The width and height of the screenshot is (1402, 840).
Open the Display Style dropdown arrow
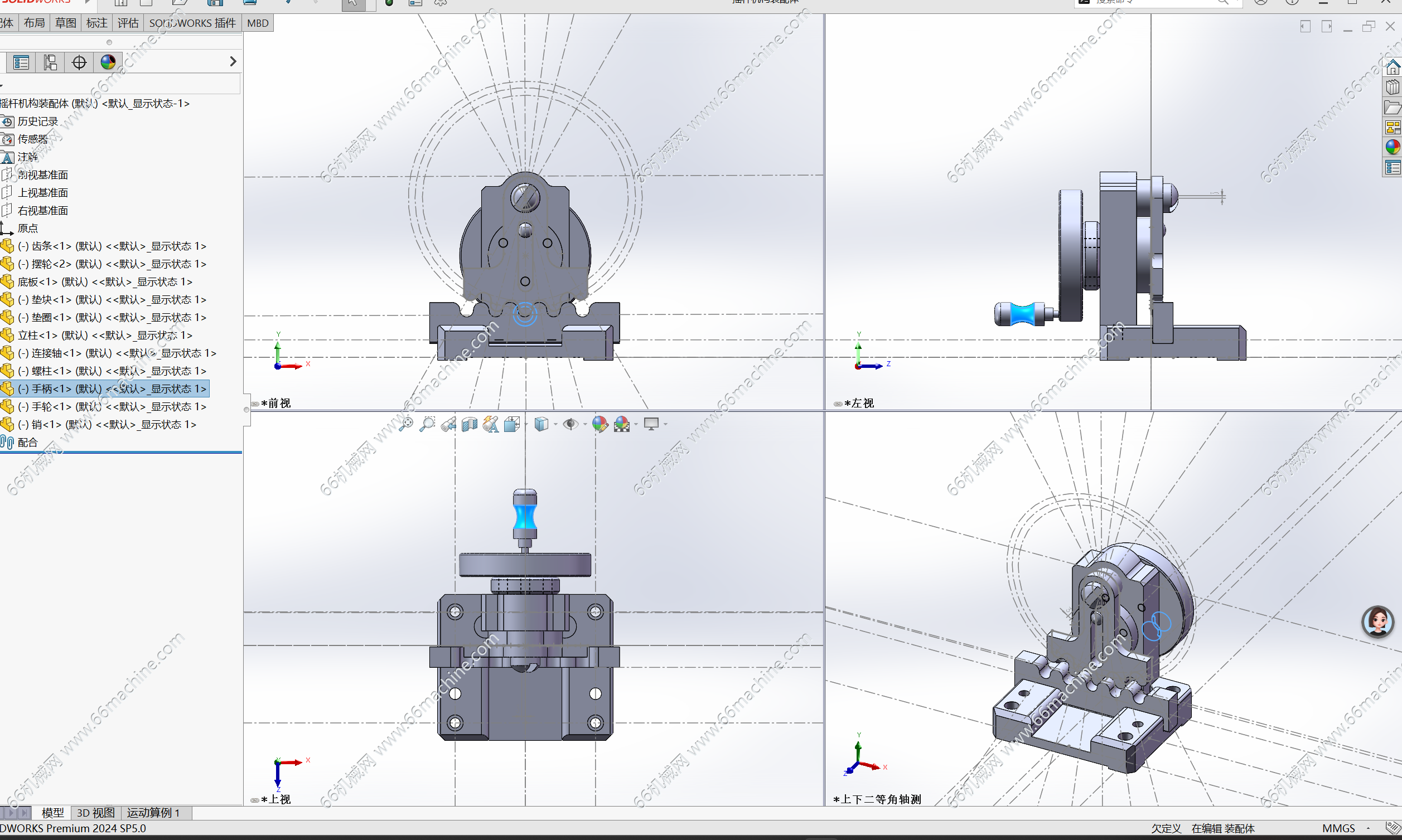[x=555, y=424]
